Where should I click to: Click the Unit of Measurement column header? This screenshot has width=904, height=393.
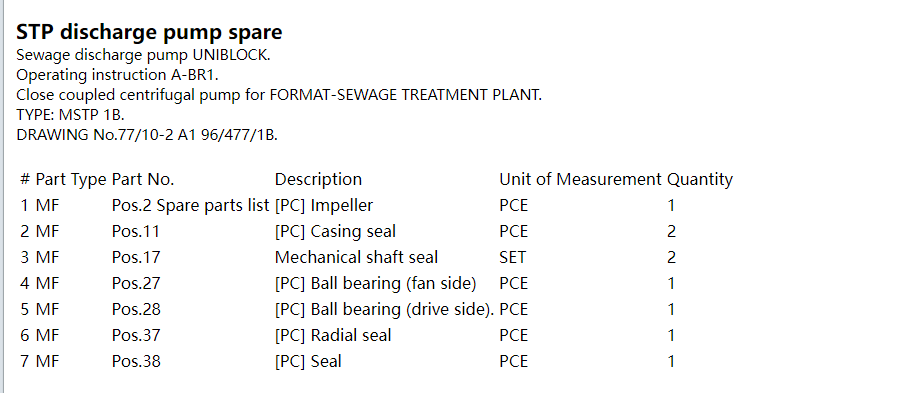point(580,179)
